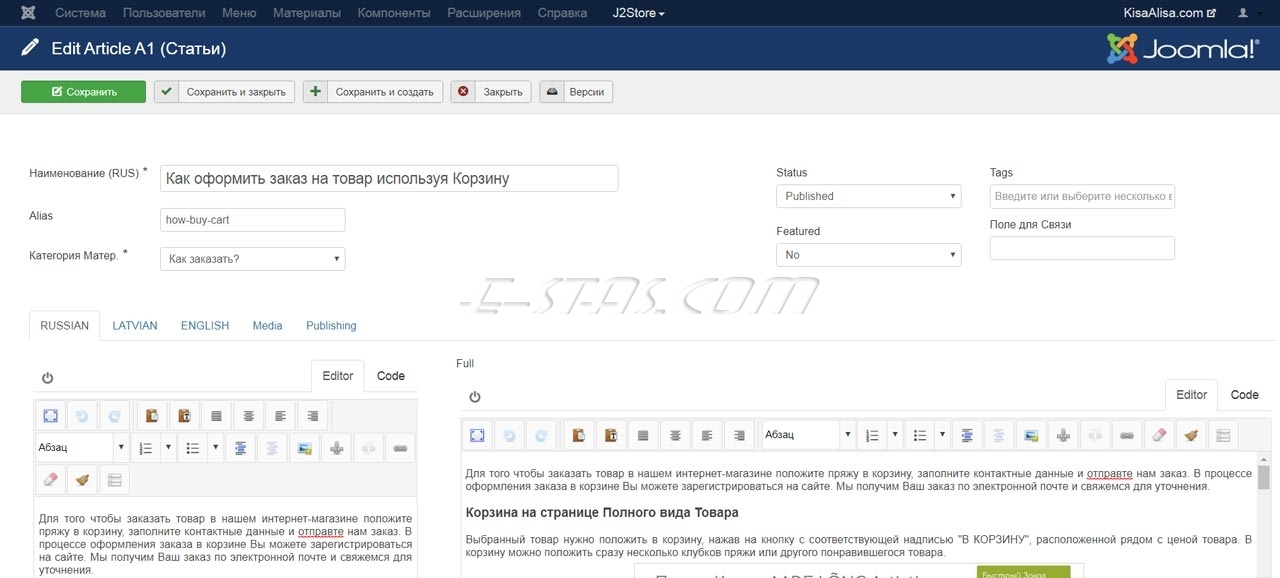Increase indent in the left editor toolbar

click(240, 448)
